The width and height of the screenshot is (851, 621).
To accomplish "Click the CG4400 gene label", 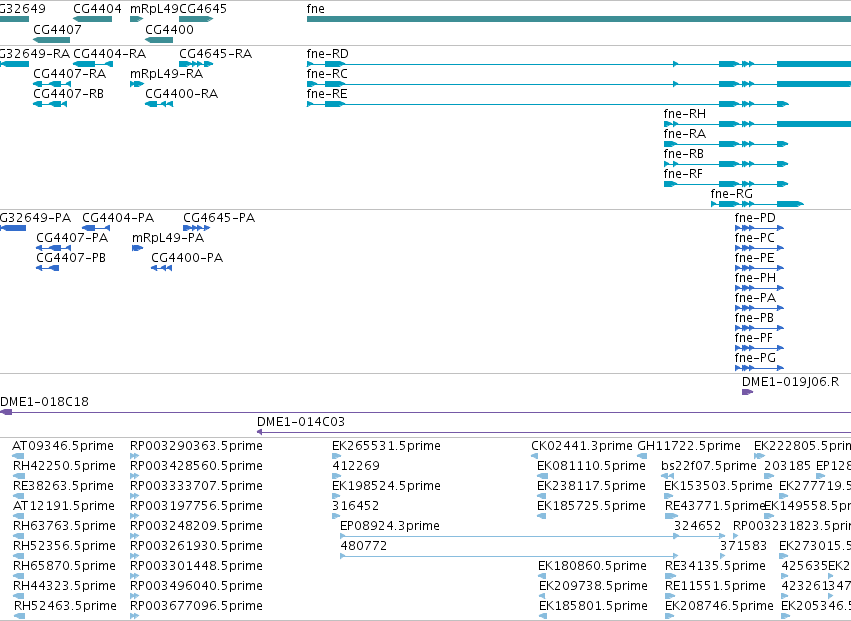I will (x=169, y=29).
